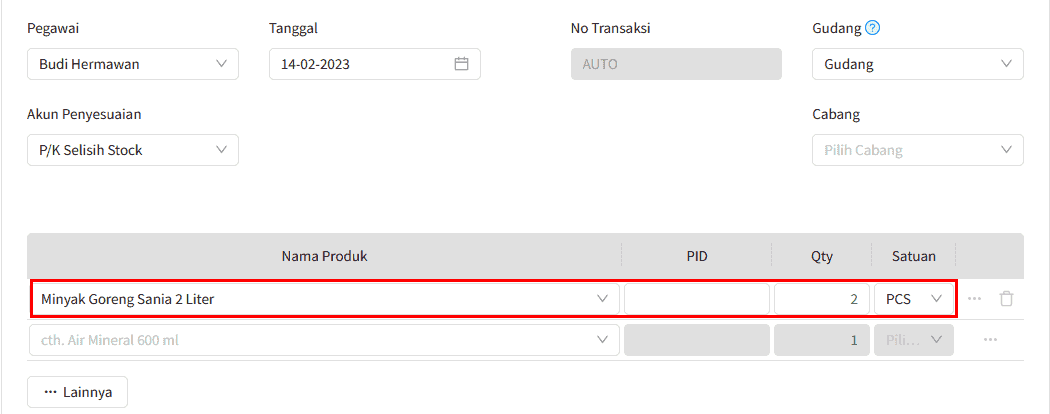Click the calendar icon in Tanggal field
1050x414 pixels.
461,64
